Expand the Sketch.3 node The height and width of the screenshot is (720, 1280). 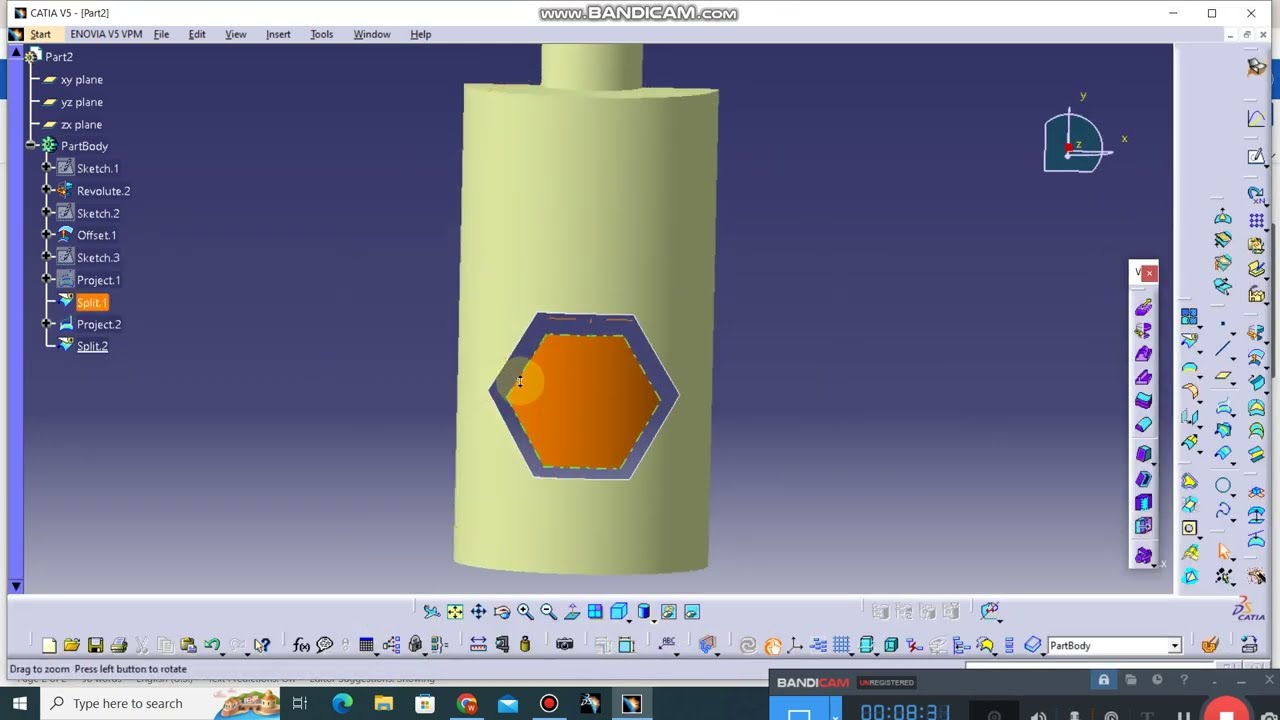(x=47, y=257)
